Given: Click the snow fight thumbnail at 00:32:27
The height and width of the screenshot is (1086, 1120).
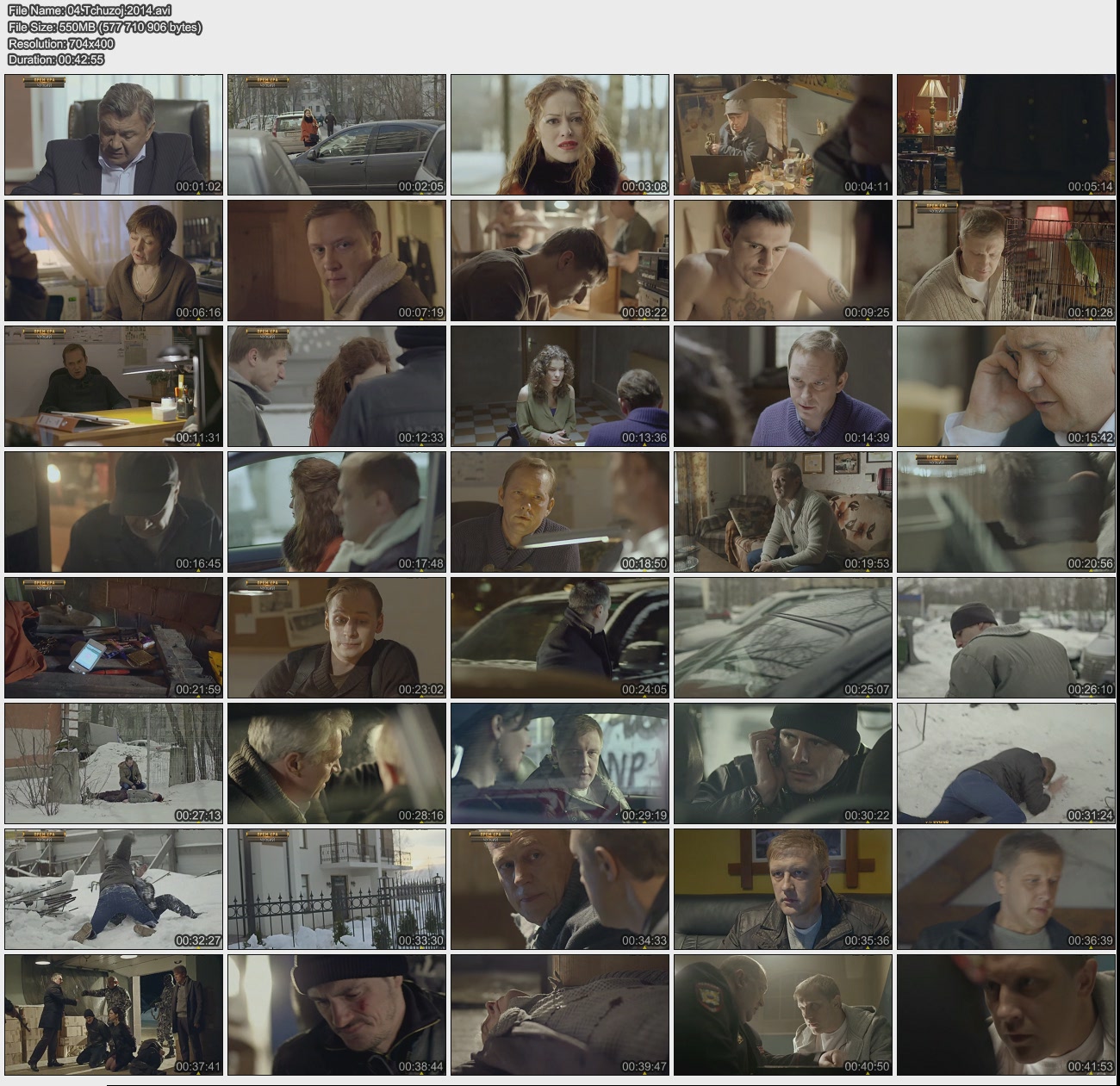Looking at the screenshot, I should click(114, 889).
